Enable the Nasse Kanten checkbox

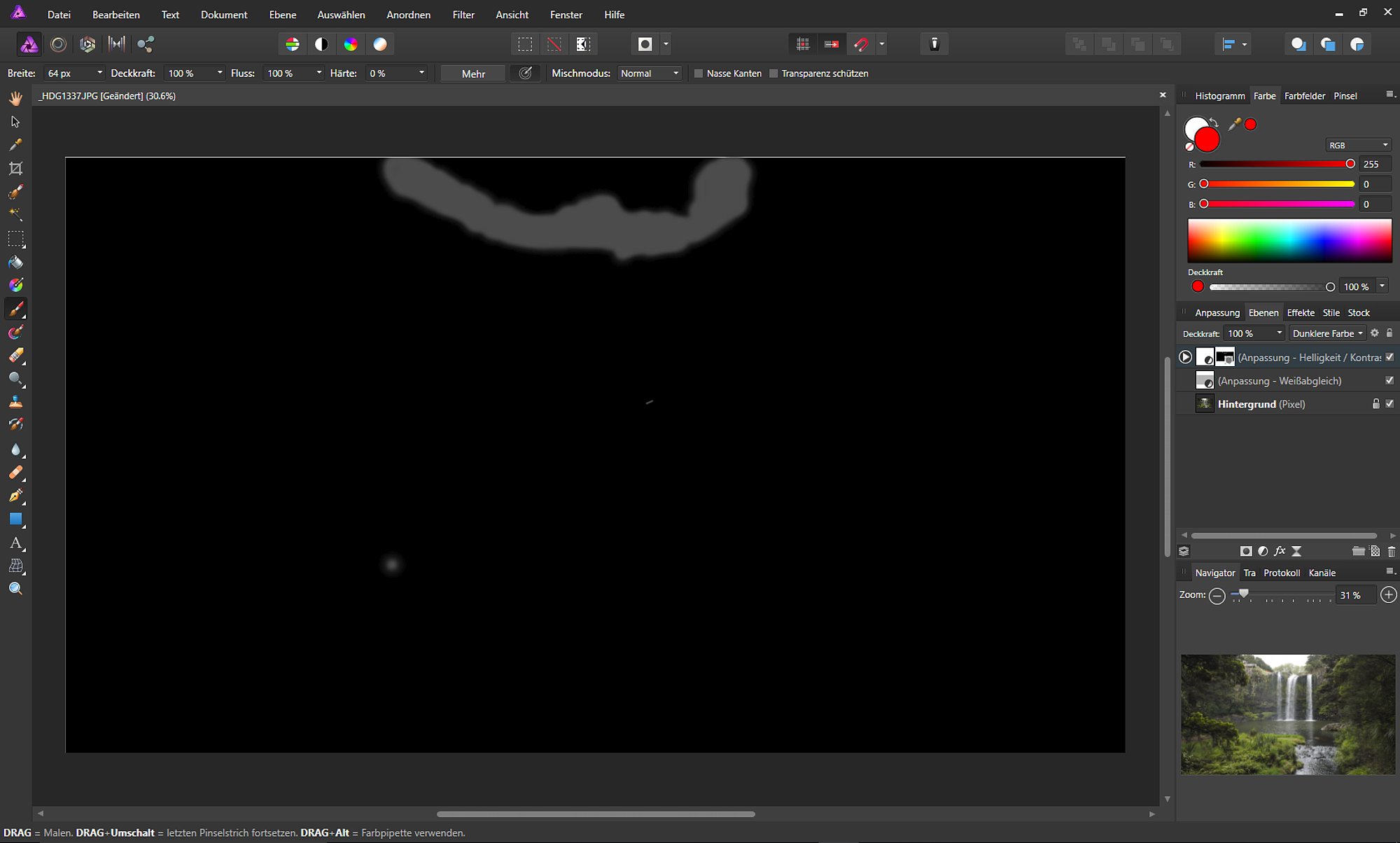pyautogui.click(x=698, y=74)
